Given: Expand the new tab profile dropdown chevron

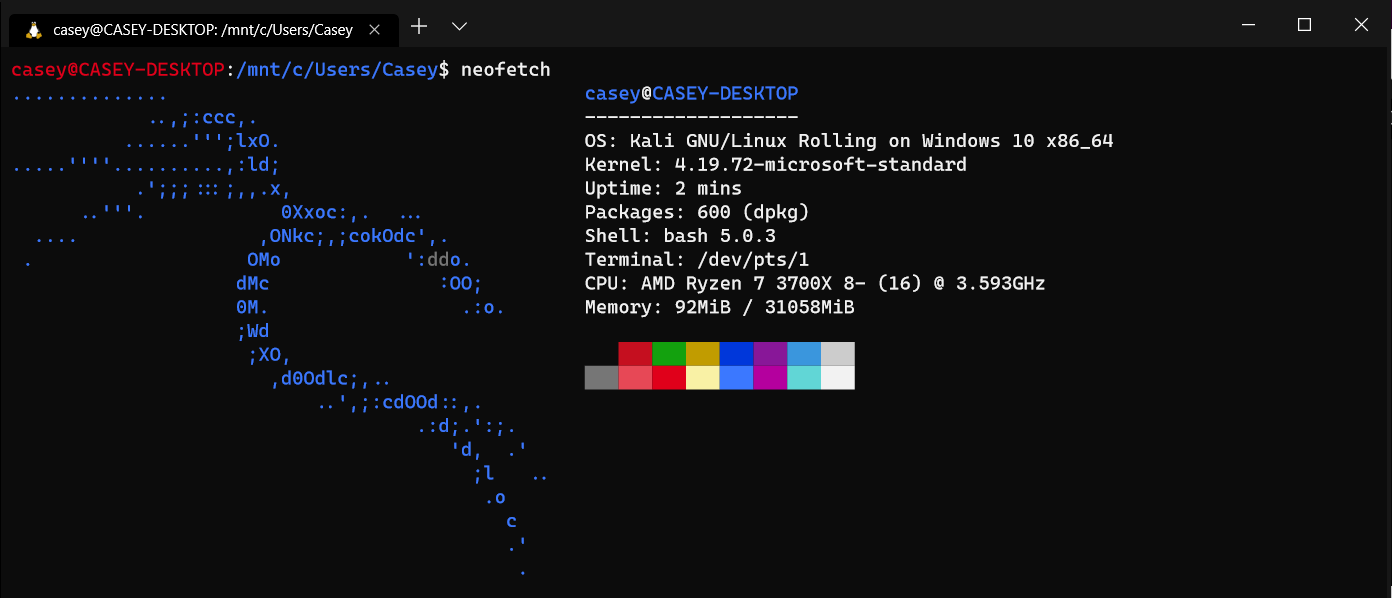Looking at the screenshot, I should pyautogui.click(x=459, y=26).
